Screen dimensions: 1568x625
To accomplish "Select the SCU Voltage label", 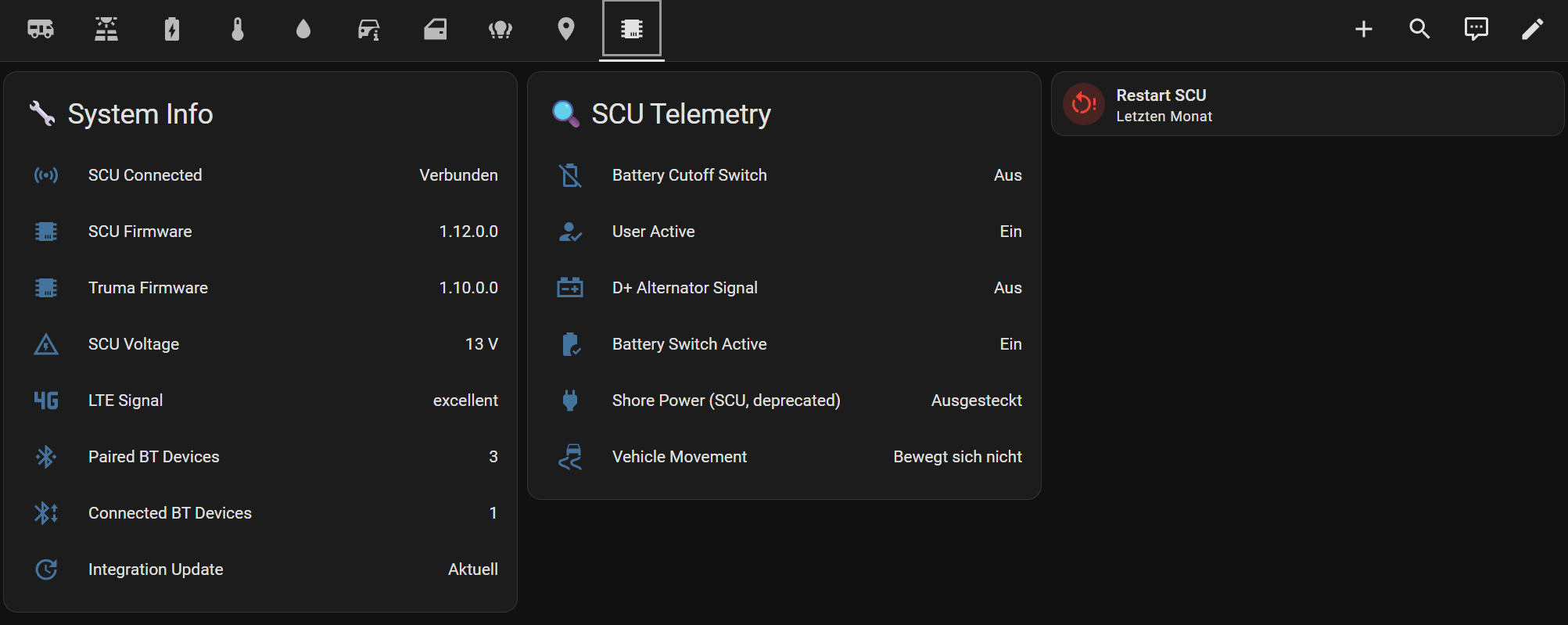I will pos(134,344).
